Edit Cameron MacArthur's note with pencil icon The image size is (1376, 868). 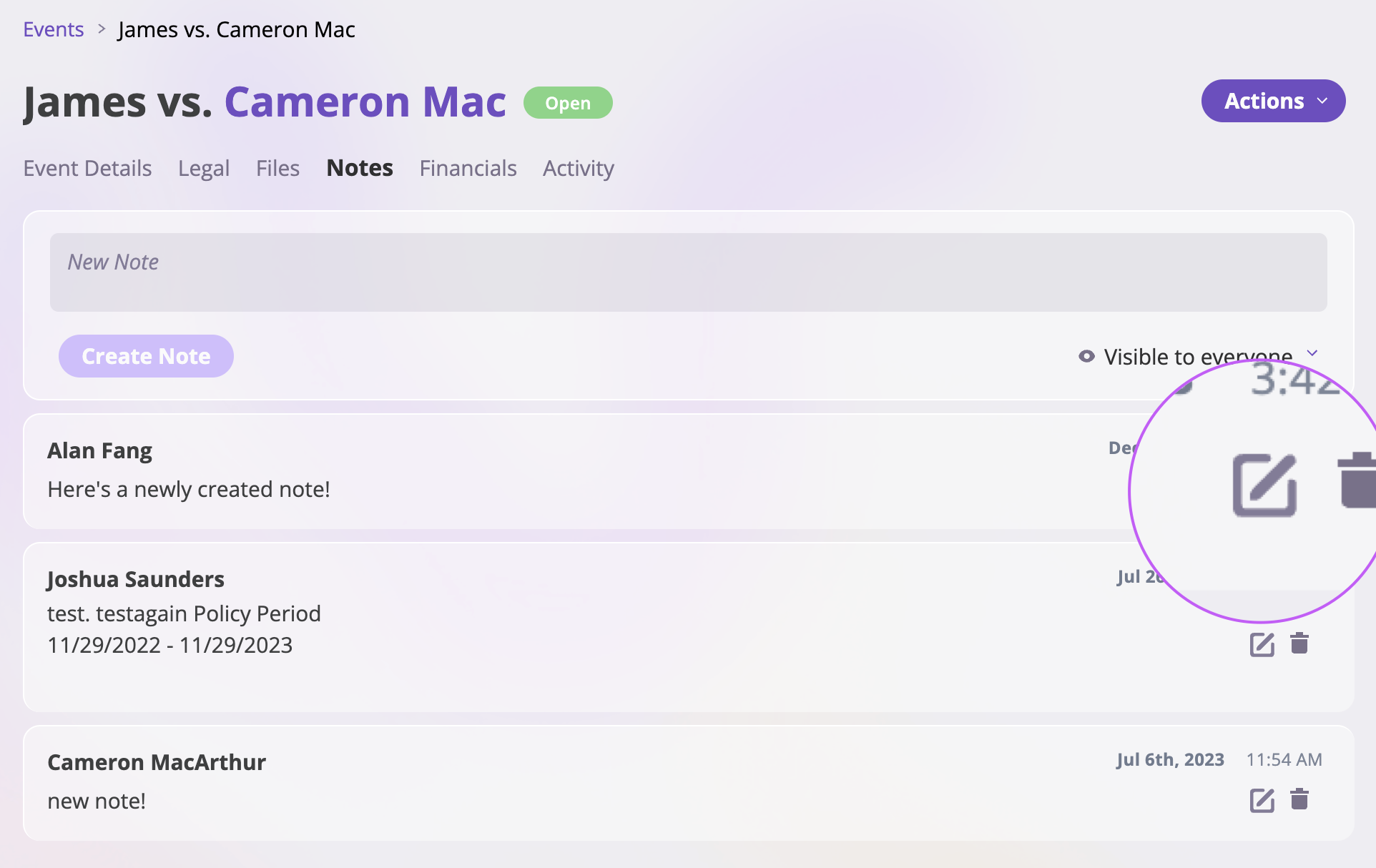[1262, 800]
